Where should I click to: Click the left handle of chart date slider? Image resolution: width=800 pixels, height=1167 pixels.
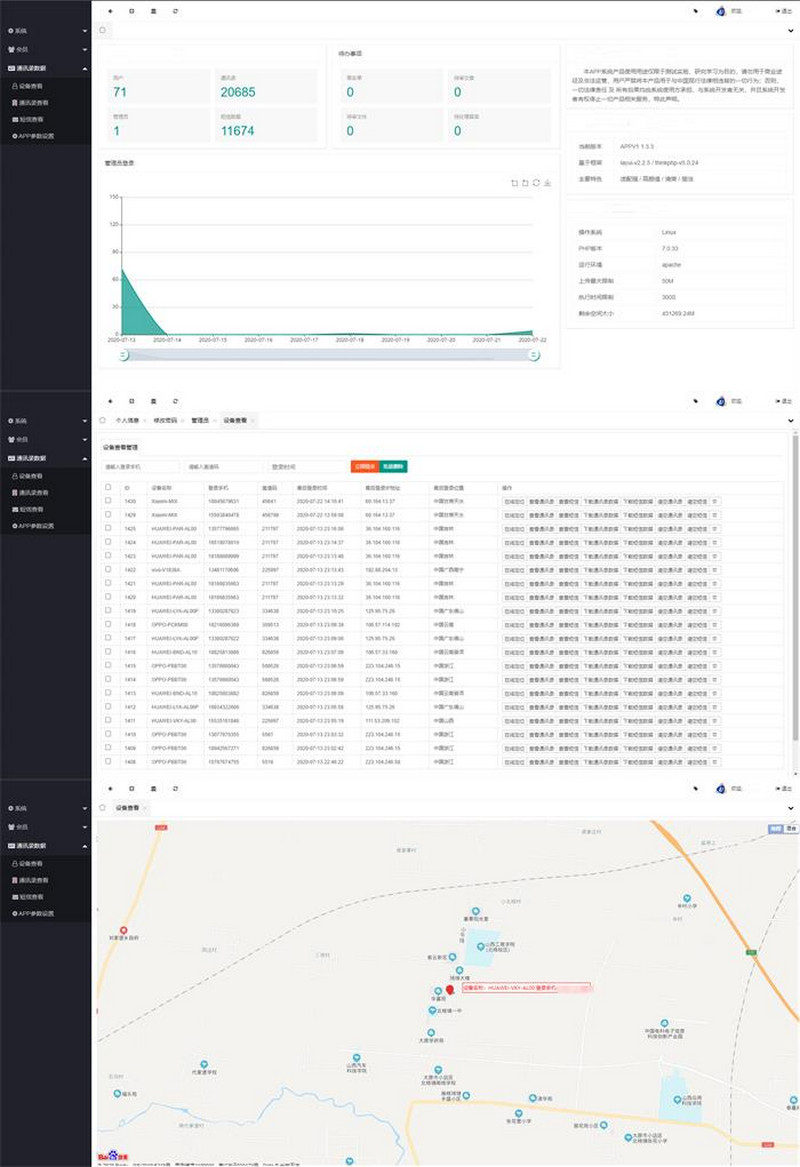(124, 356)
